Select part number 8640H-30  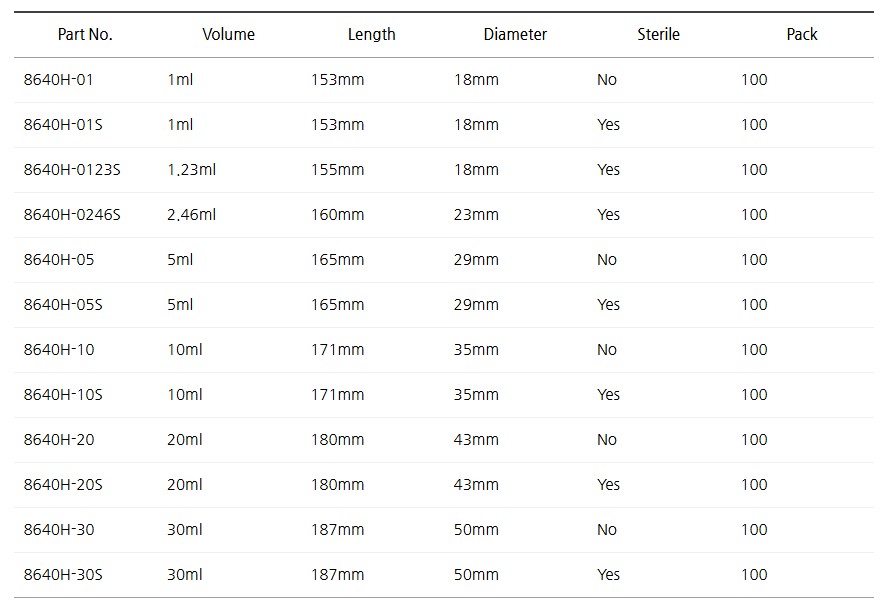click(59, 530)
